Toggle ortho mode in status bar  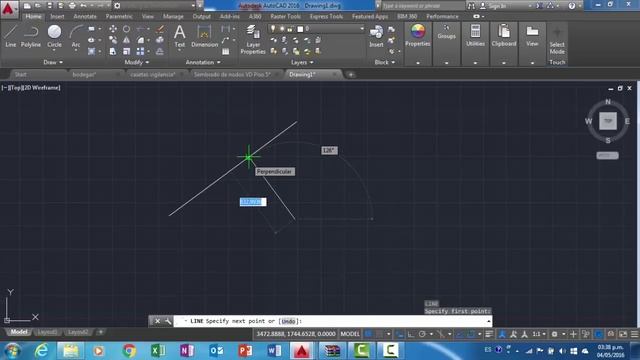(x=411, y=334)
